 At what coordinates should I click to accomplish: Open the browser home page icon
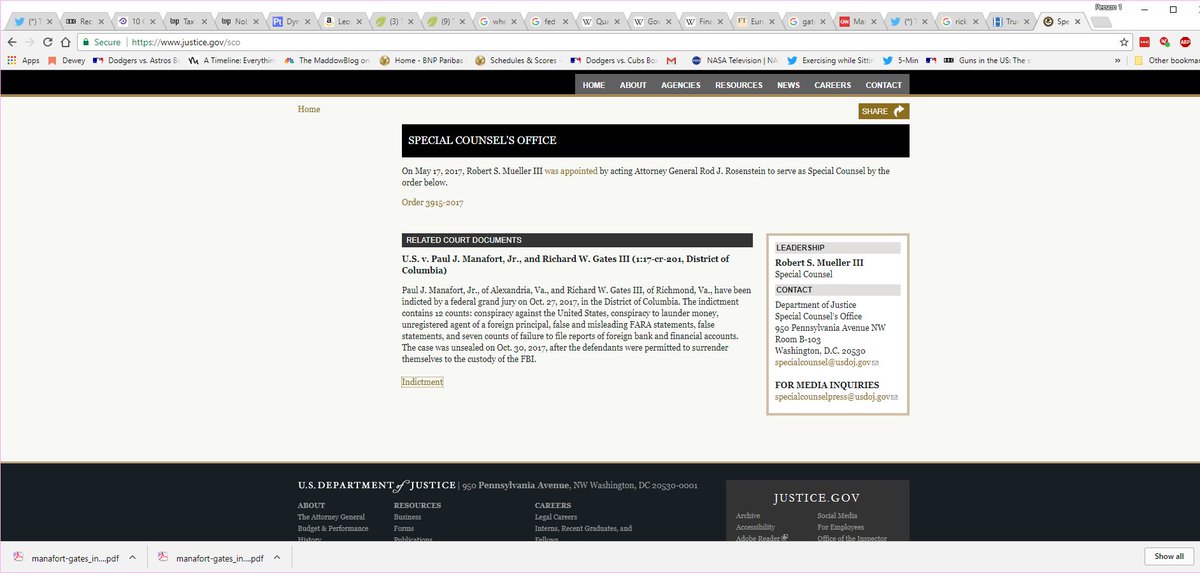[66, 42]
